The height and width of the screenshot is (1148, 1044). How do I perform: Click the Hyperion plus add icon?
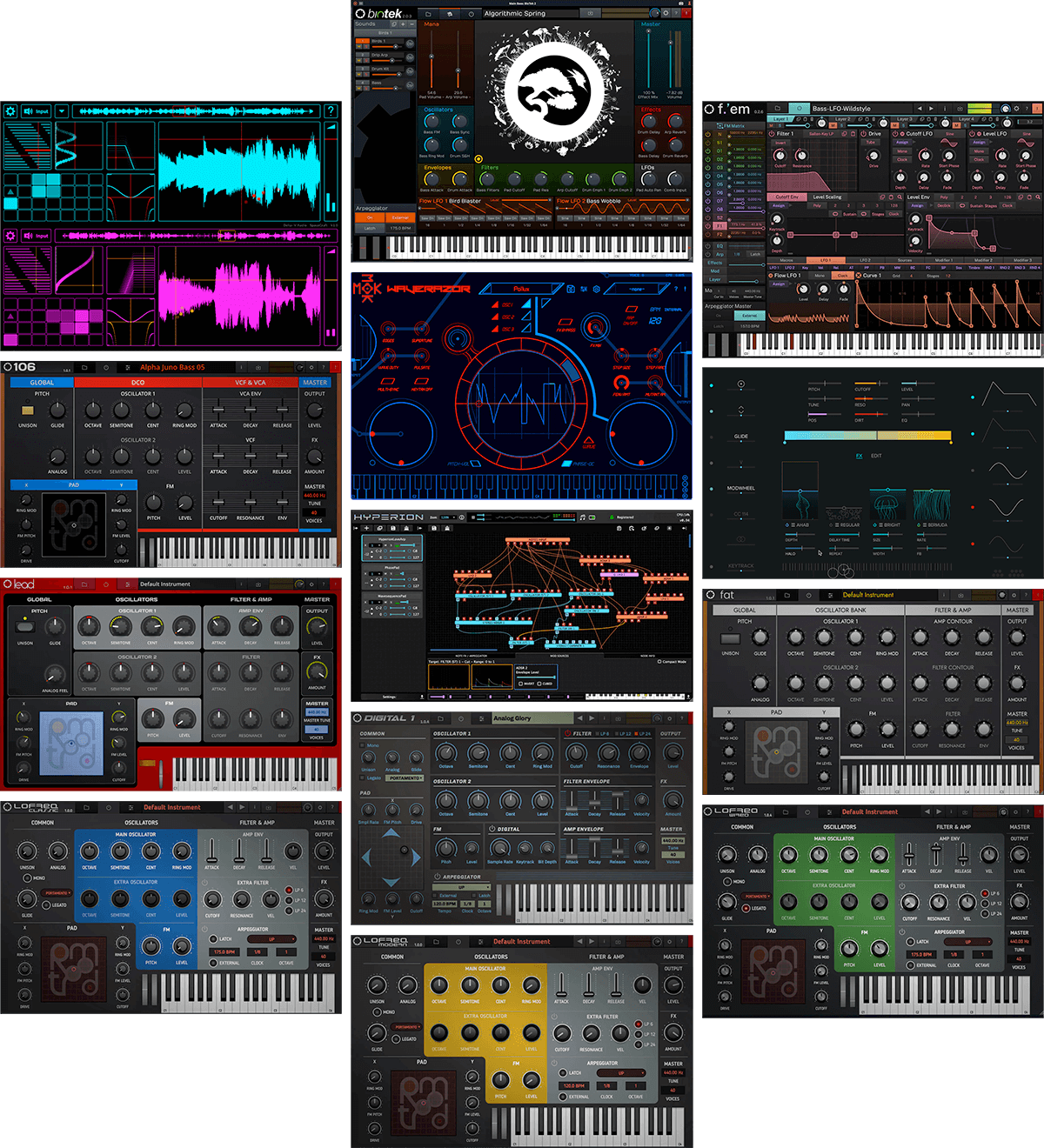(367, 528)
